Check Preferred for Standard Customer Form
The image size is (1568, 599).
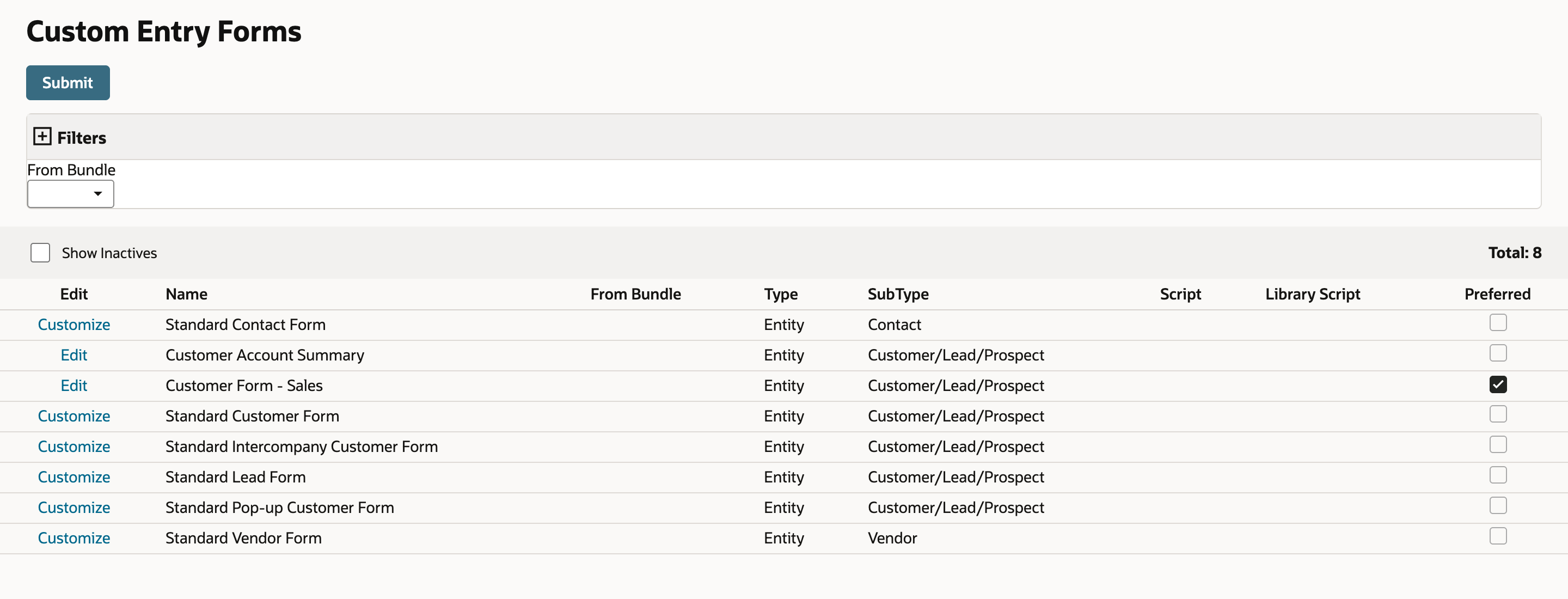[x=1497, y=414]
